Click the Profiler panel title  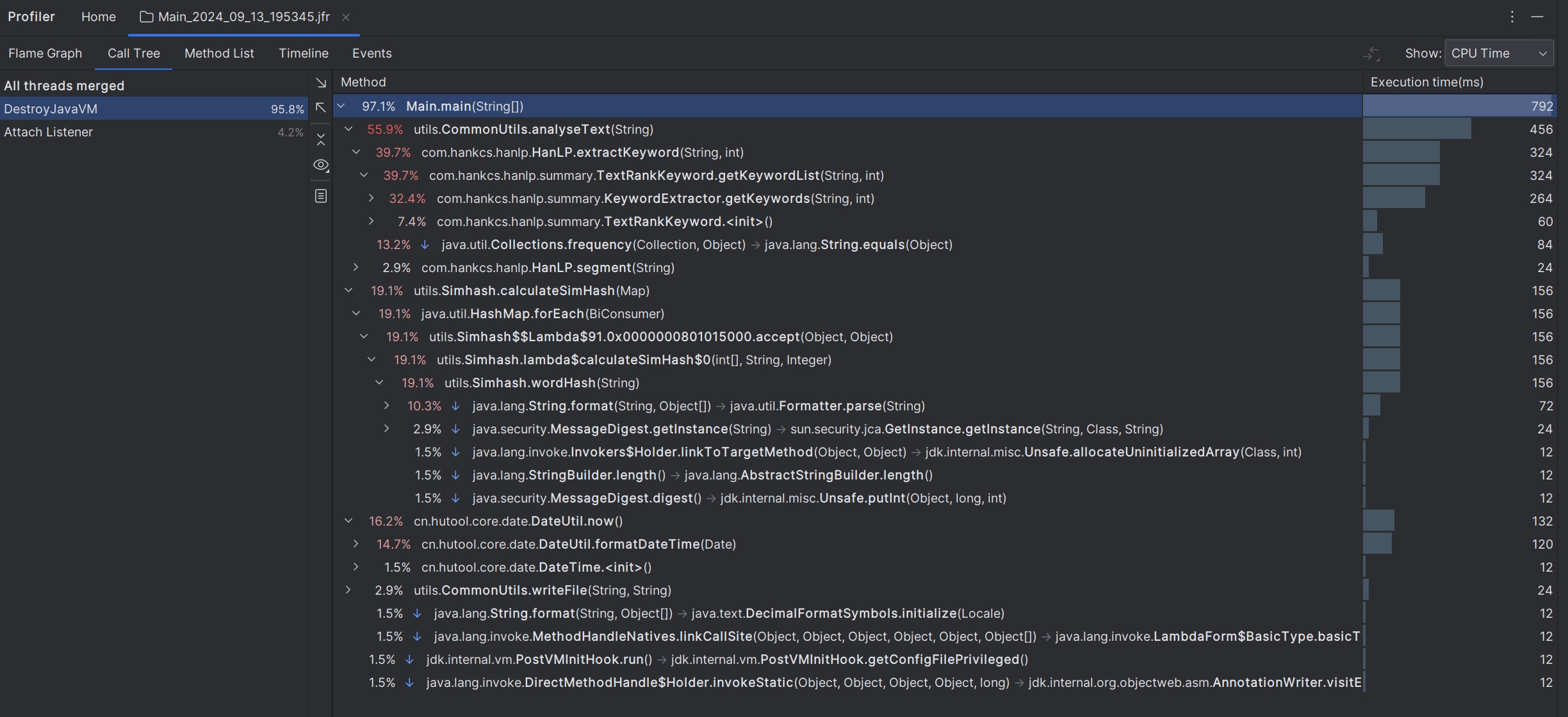pos(31,17)
